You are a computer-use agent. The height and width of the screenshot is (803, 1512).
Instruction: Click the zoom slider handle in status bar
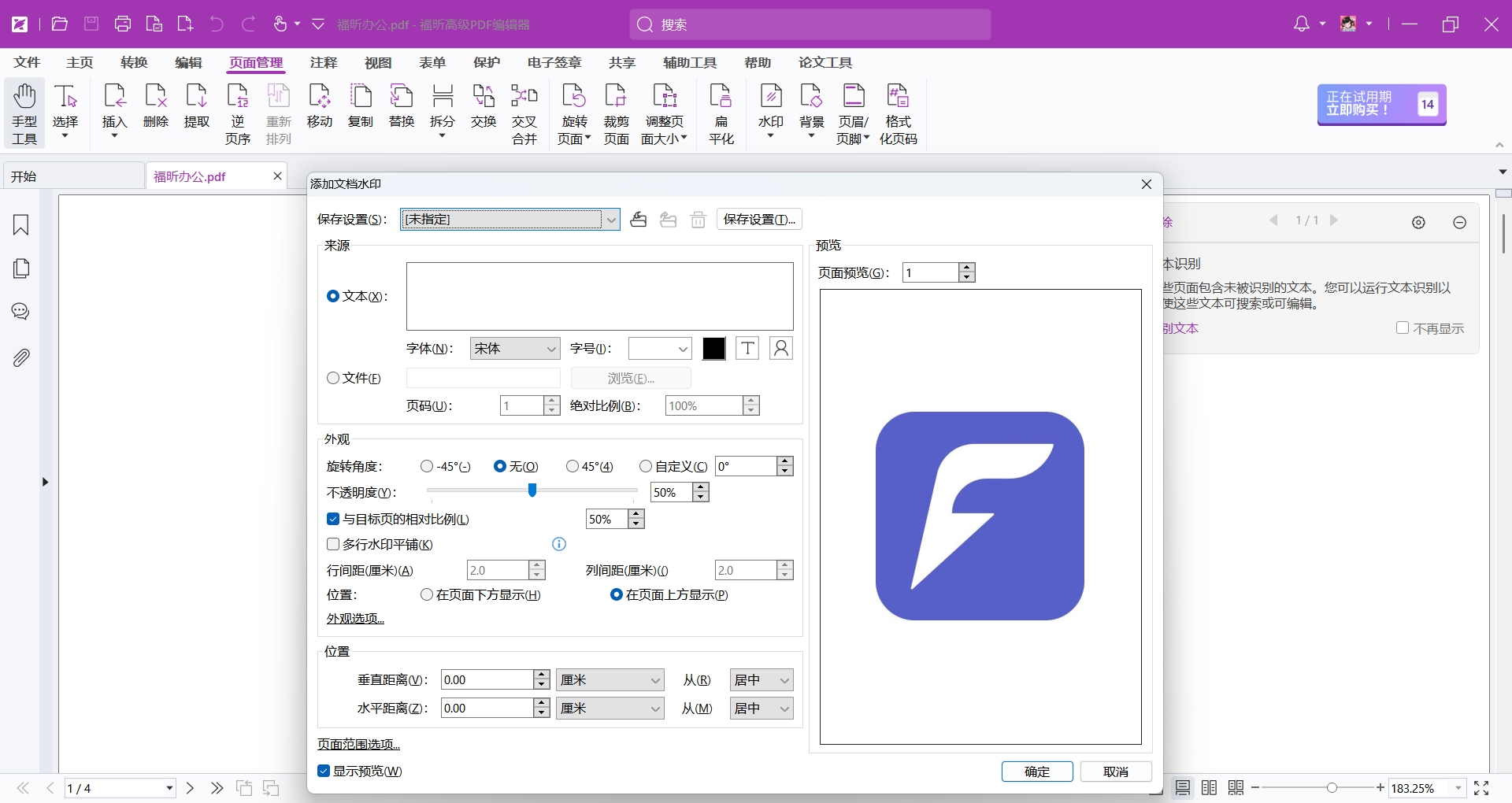pyautogui.click(x=1332, y=788)
